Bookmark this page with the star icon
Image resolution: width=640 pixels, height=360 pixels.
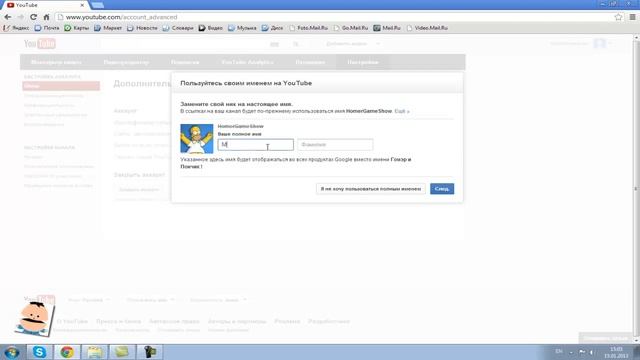point(618,17)
